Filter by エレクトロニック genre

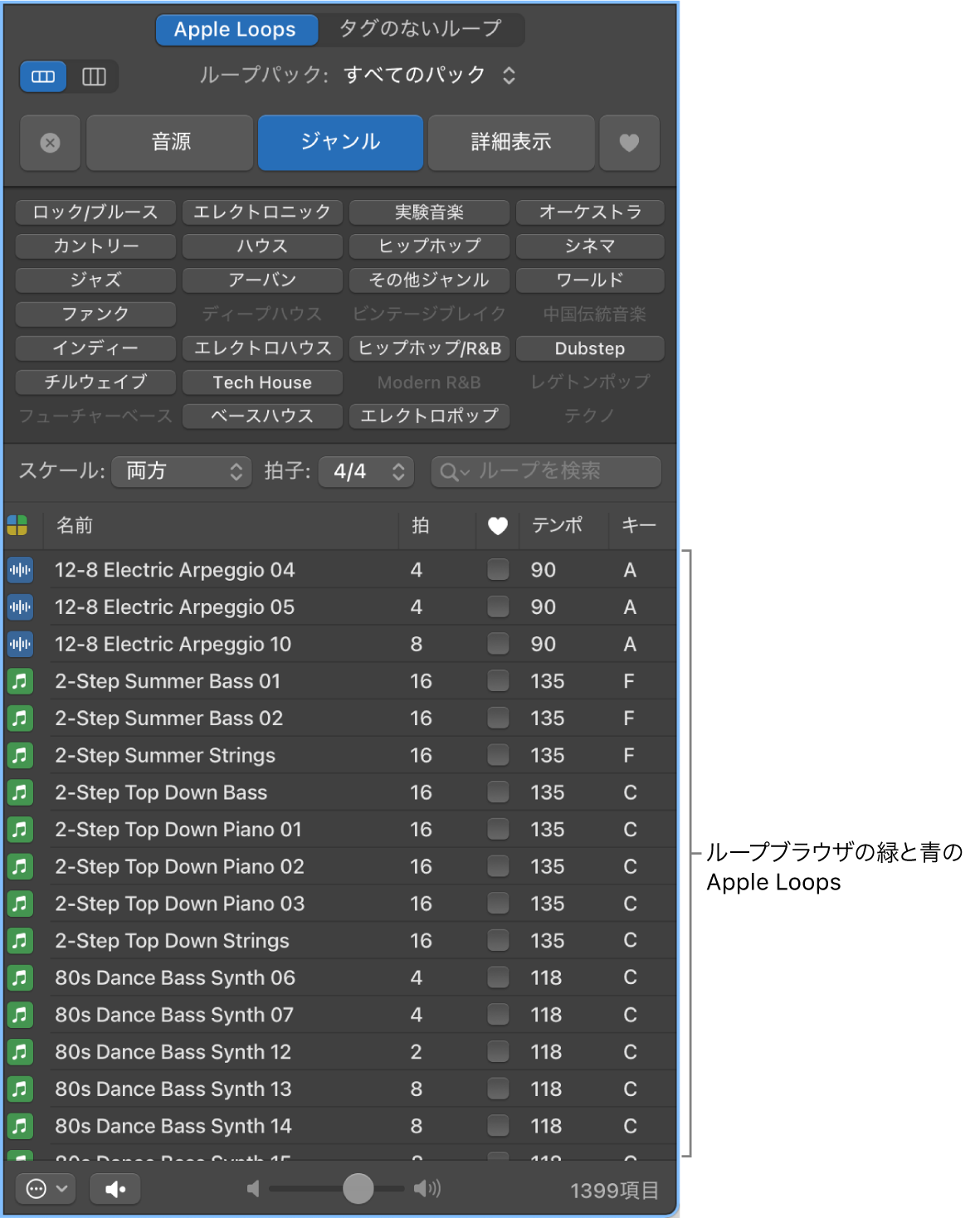tap(262, 212)
